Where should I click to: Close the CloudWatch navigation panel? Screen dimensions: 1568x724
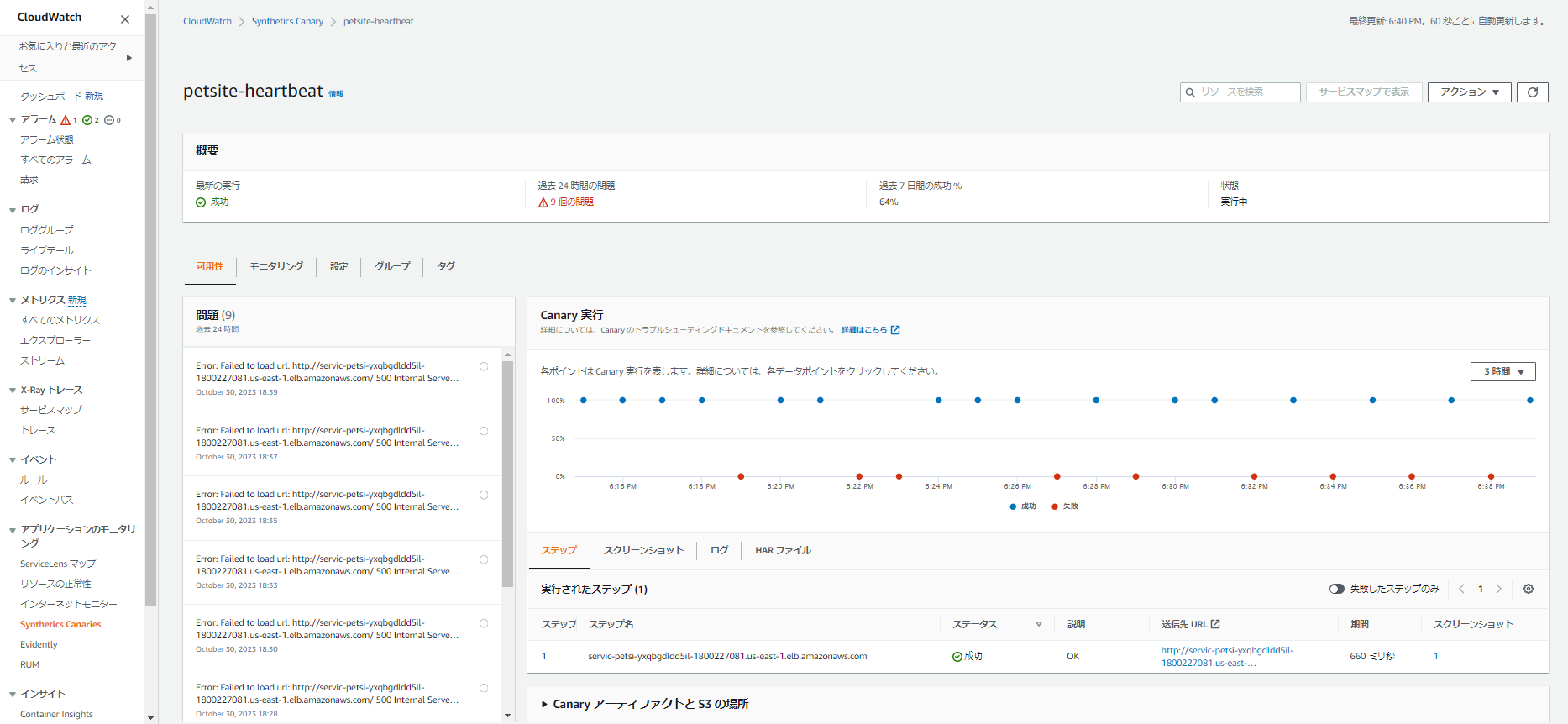pyautogui.click(x=125, y=19)
